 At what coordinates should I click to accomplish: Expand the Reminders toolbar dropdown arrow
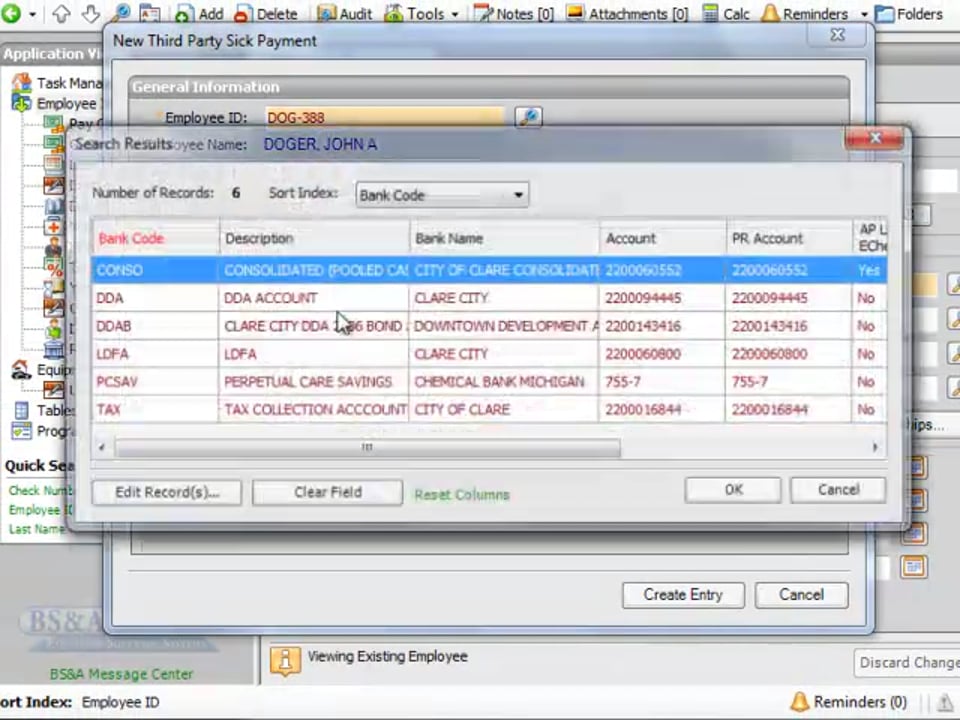(864, 15)
